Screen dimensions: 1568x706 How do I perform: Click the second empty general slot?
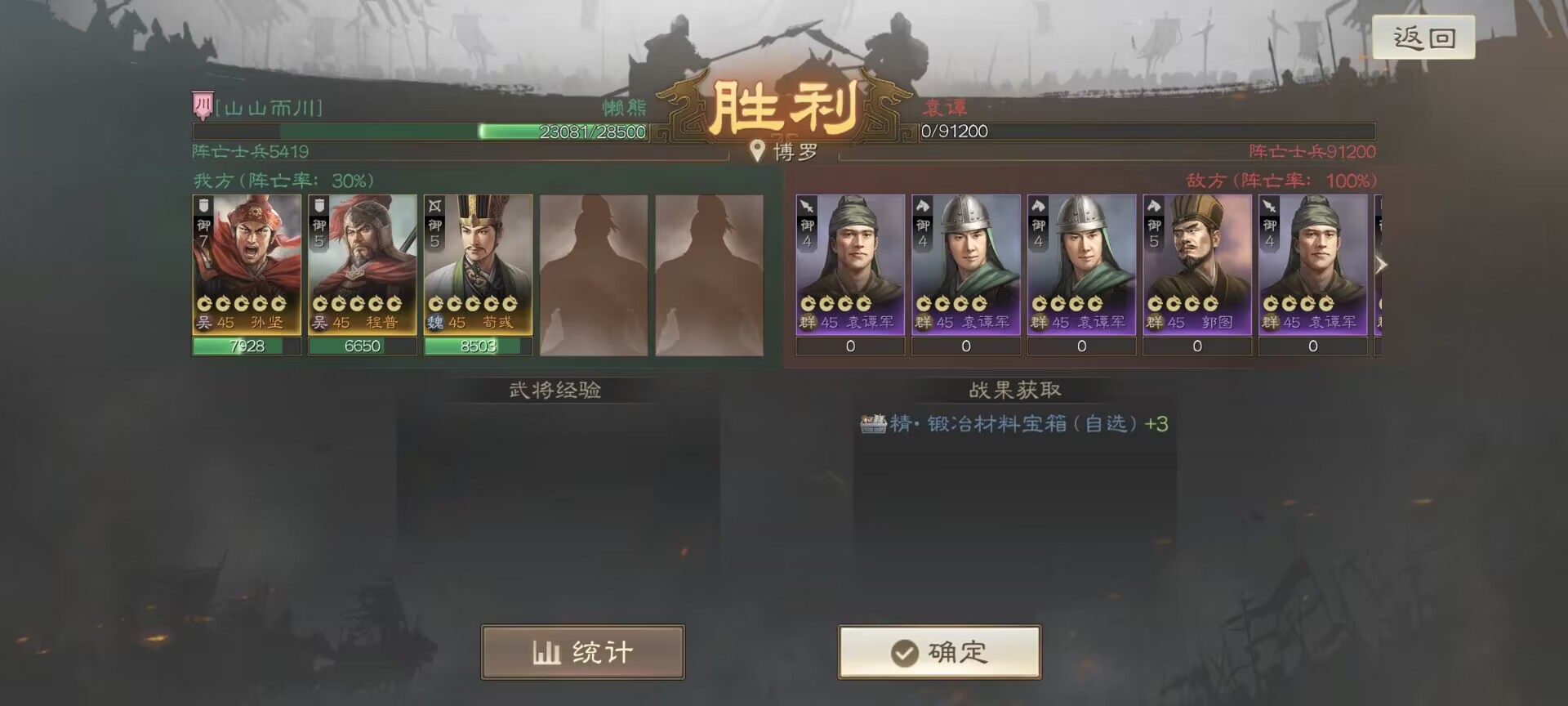pos(710,275)
